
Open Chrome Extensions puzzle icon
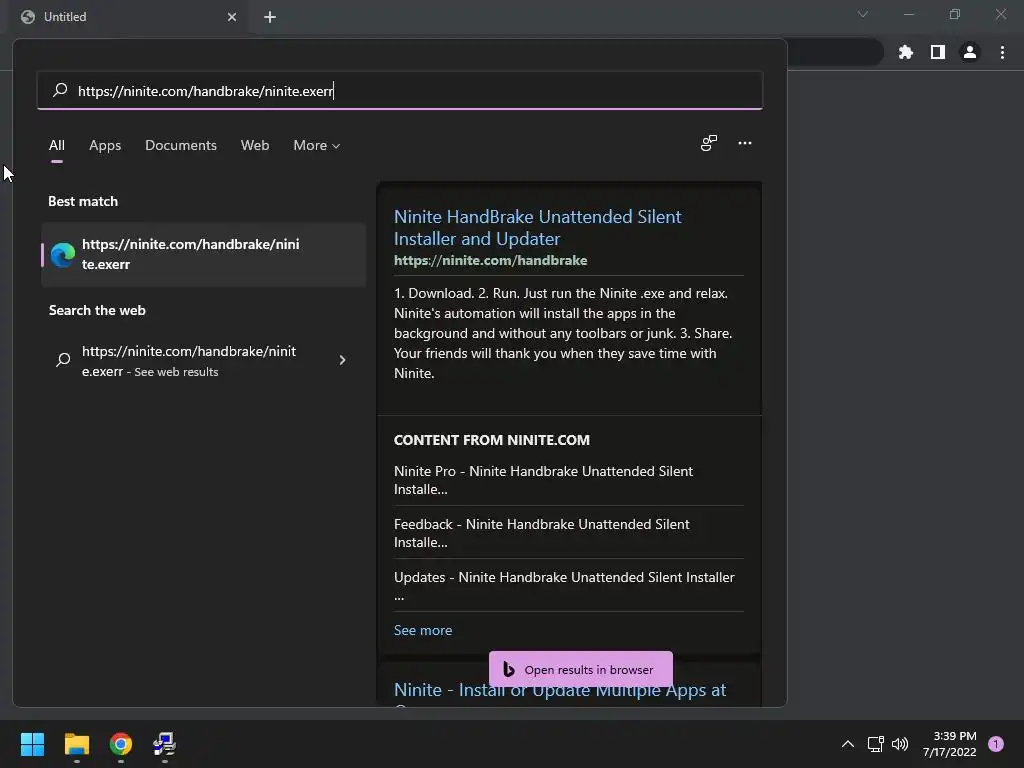905,52
